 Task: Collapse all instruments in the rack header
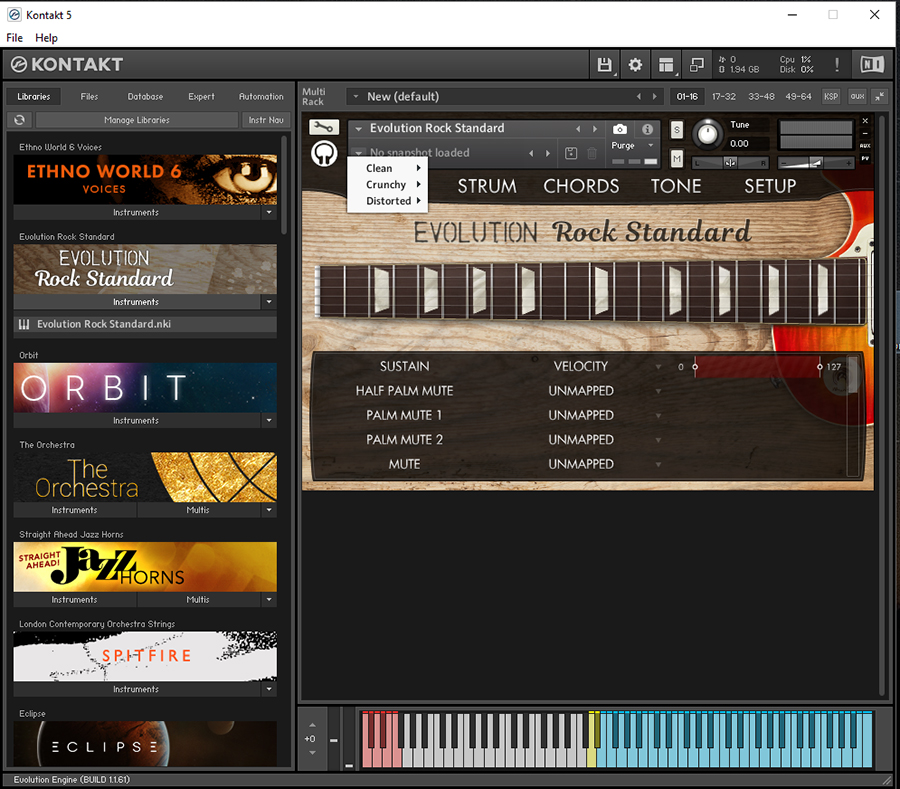[879, 96]
